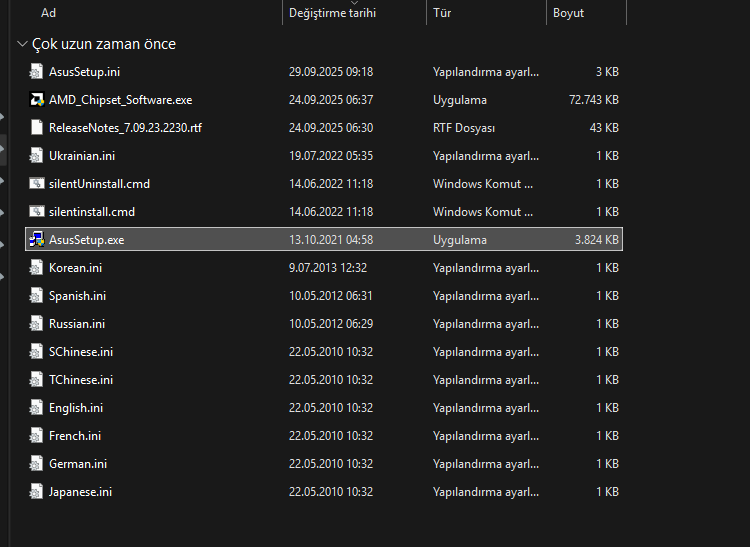Click the Korean.ini file icon
Viewport: 750px width, 547px height.
[x=36, y=268]
